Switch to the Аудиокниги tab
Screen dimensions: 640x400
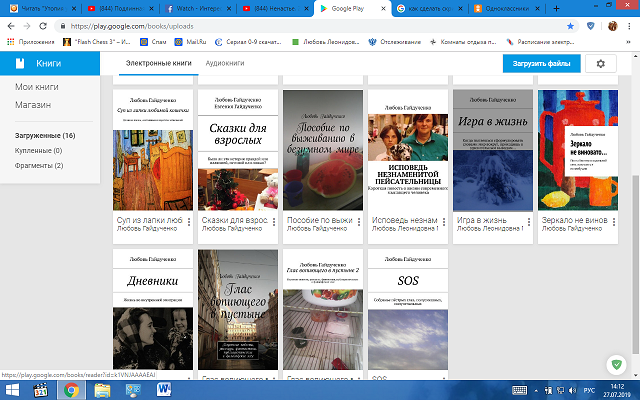(225, 62)
